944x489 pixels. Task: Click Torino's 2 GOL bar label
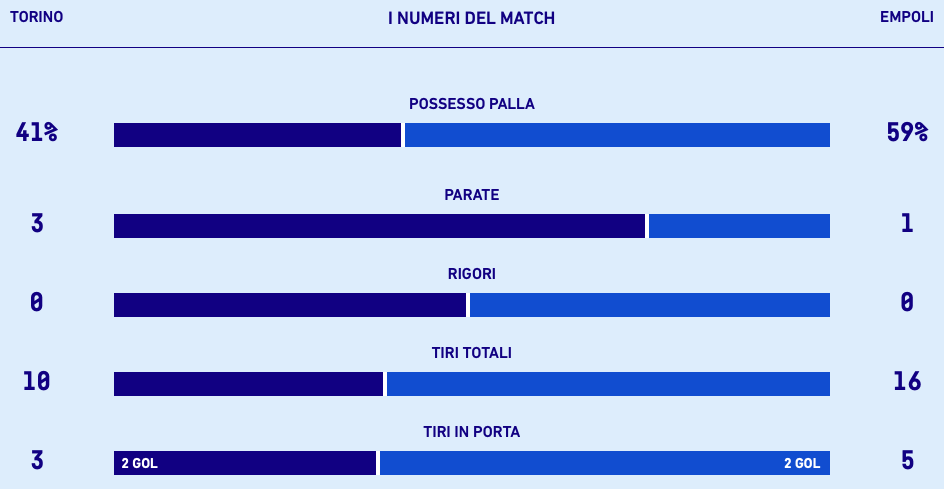coord(140,463)
